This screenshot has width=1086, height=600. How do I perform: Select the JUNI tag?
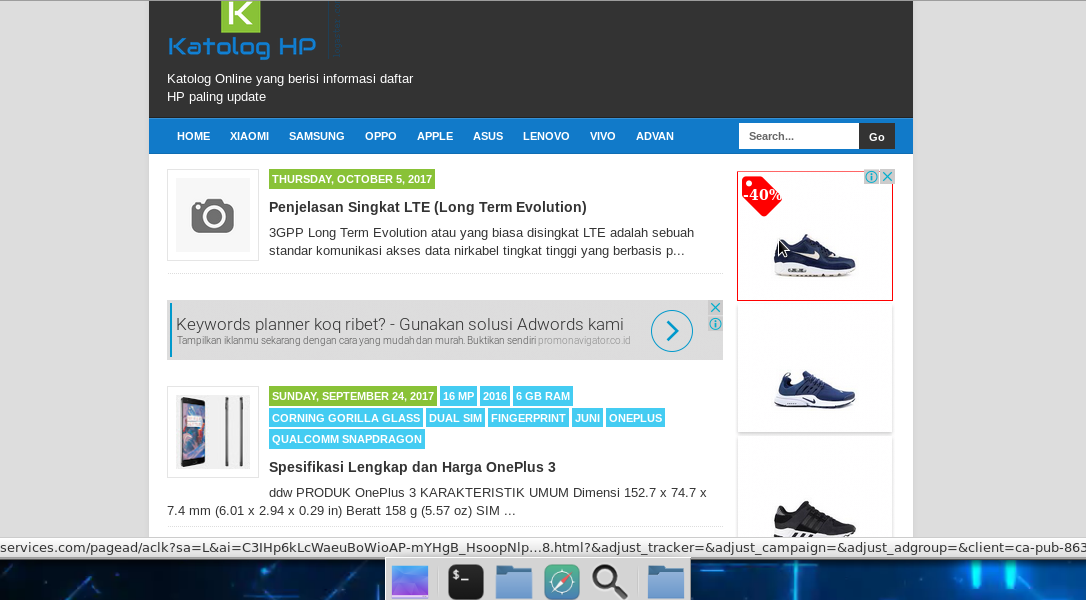tap(587, 418)
